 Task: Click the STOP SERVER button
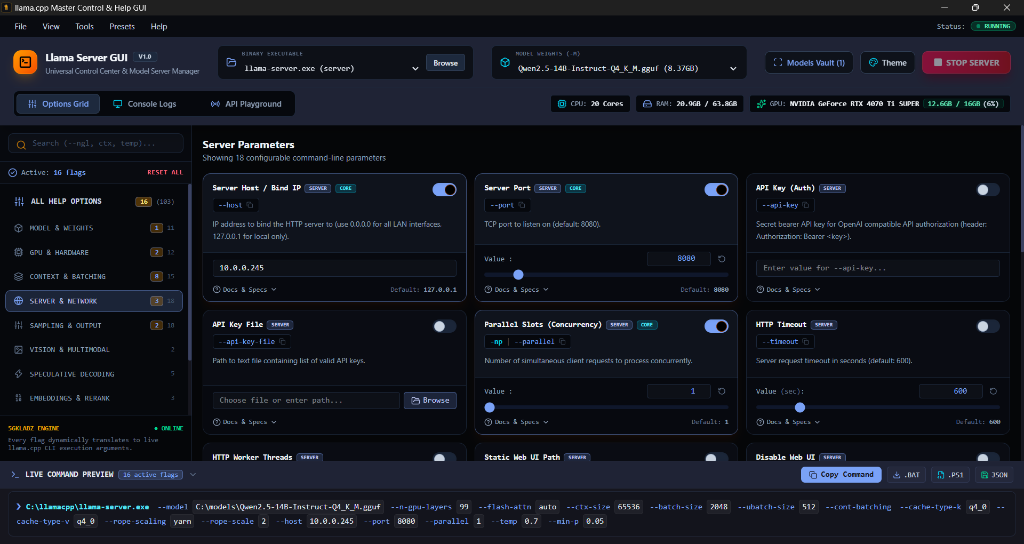966,63
